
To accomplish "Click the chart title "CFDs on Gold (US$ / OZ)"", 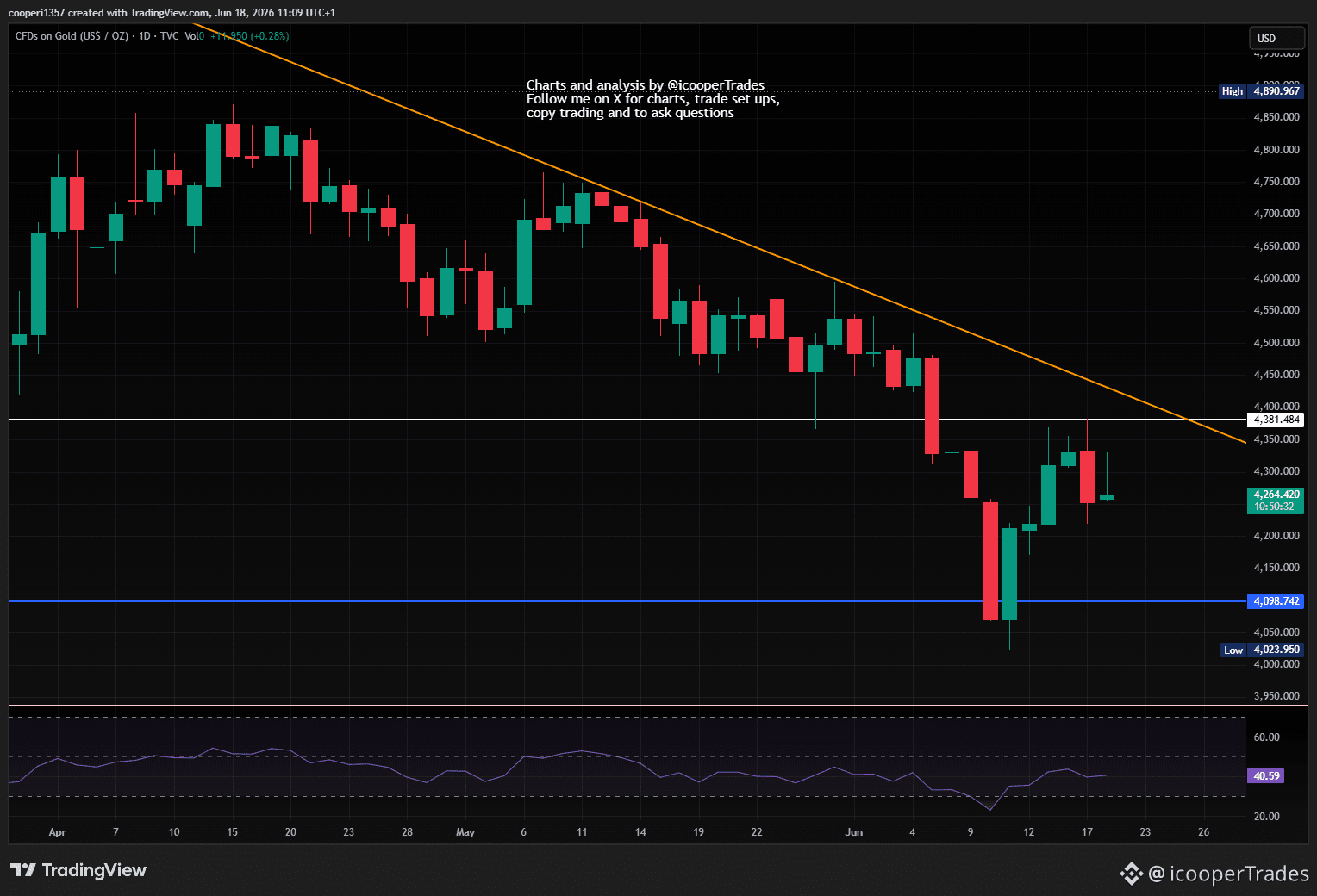I will point(72,36).
